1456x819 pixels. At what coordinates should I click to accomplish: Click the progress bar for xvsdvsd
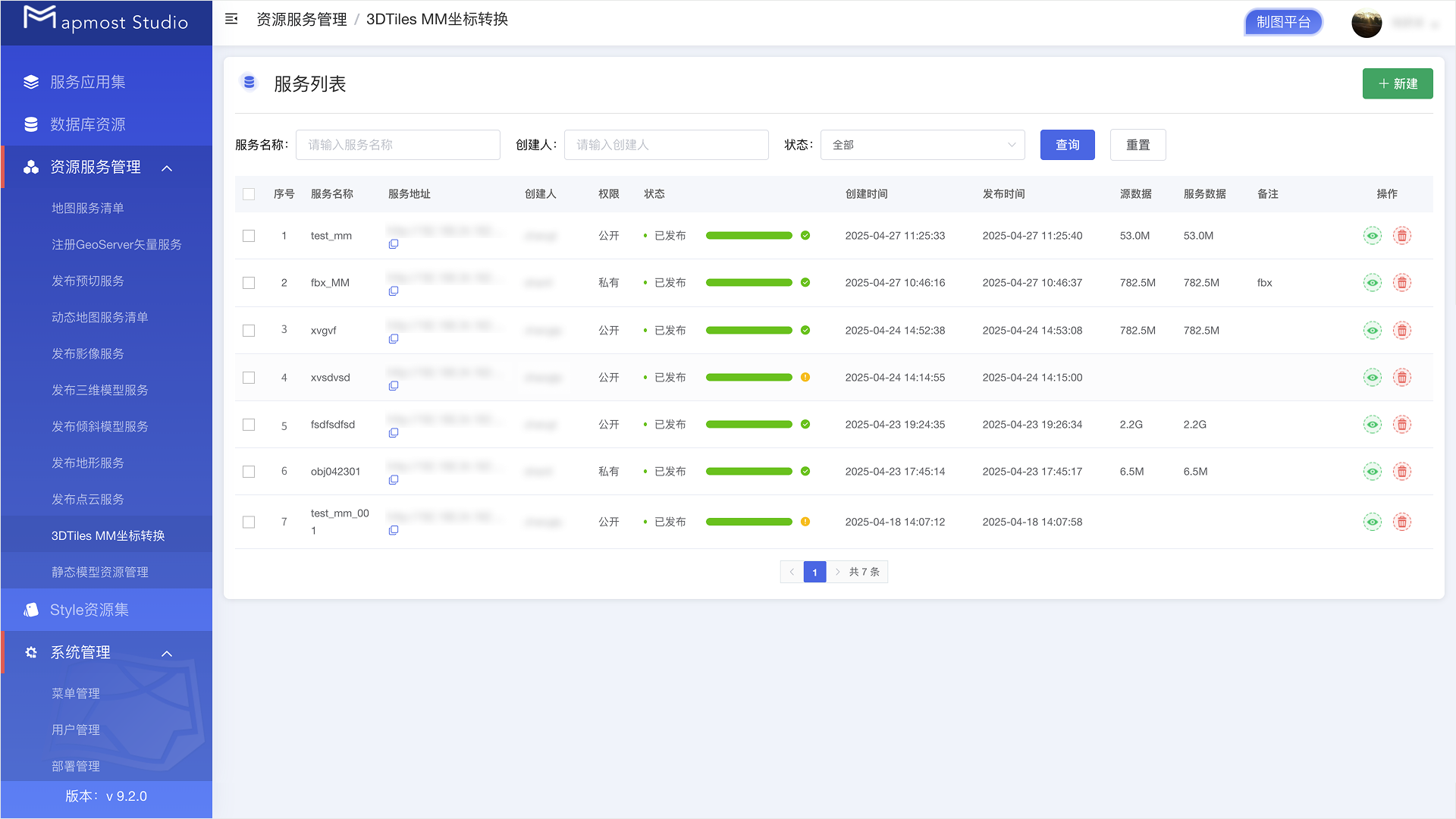[x=748, y=378]
